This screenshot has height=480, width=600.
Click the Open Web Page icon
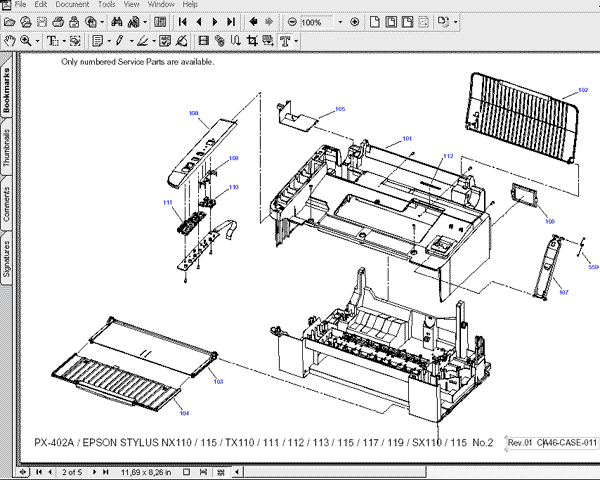26,22
